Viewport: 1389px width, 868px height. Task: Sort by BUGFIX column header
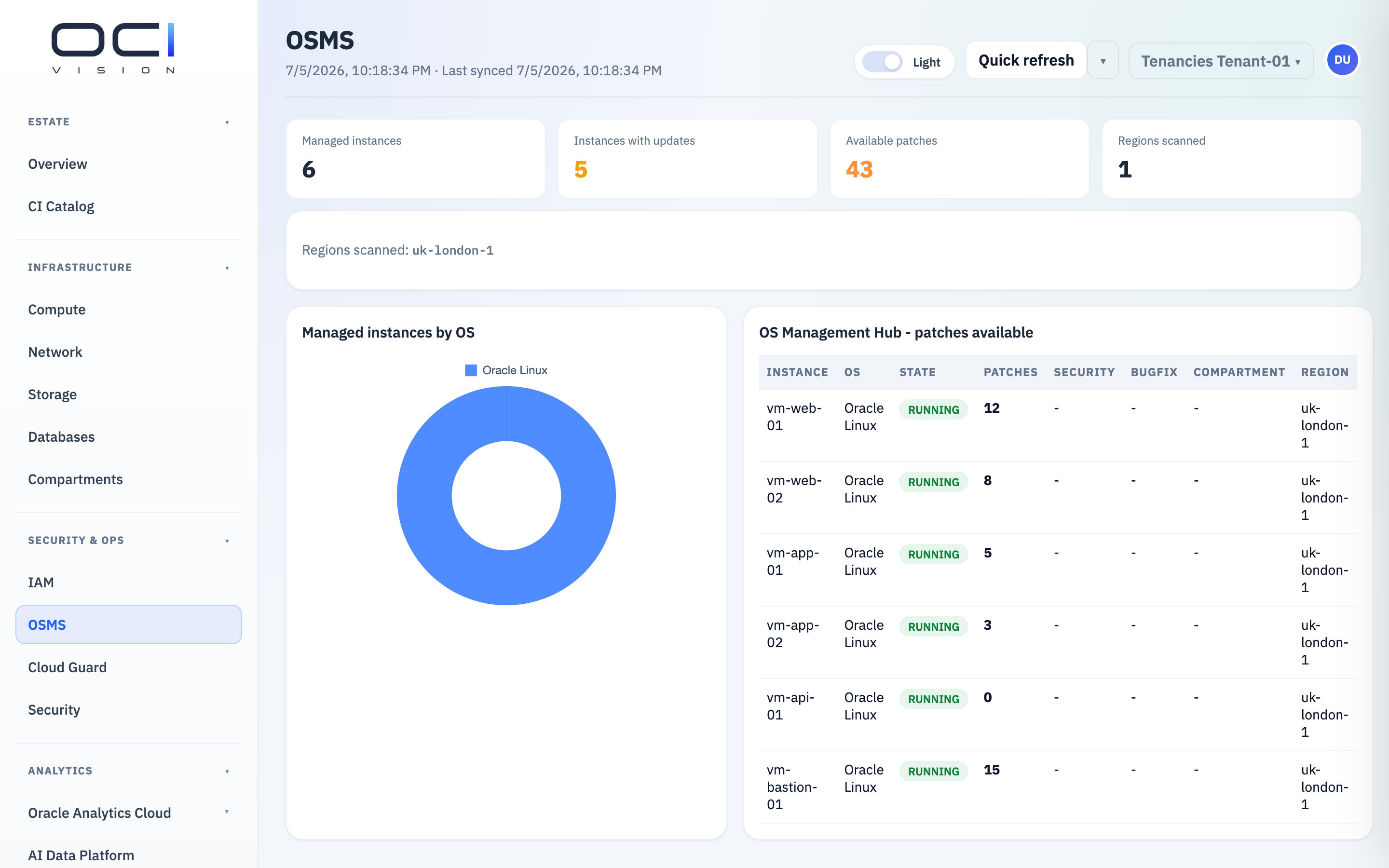pos(1154,373)
